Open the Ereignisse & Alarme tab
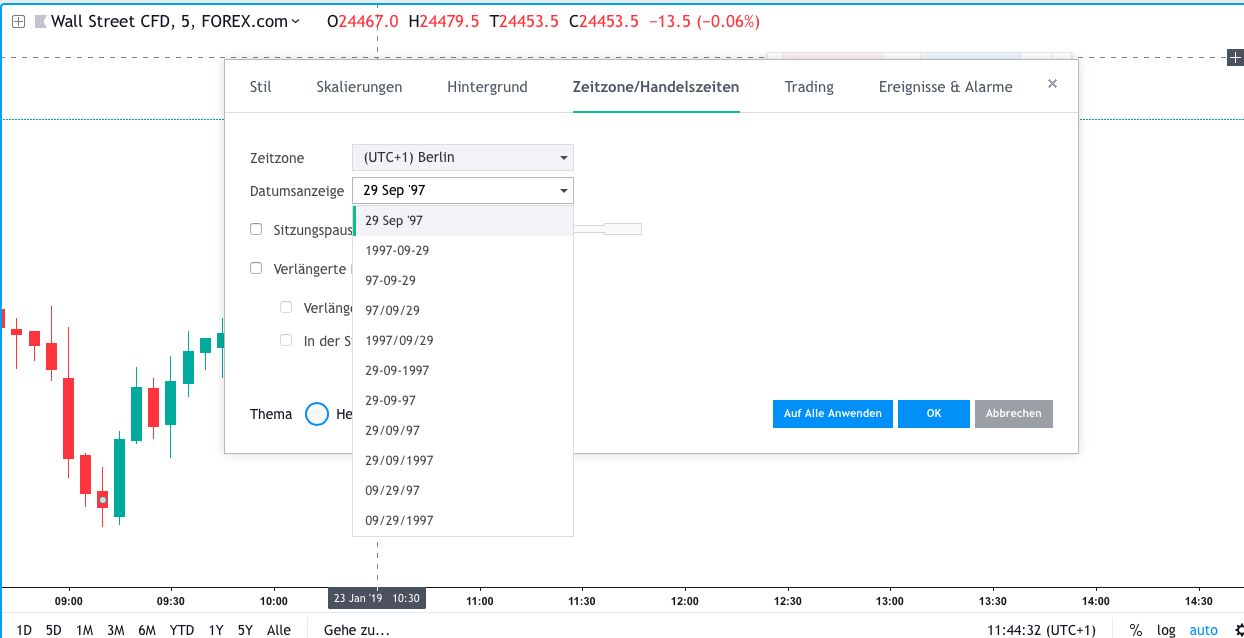This screenshot has width=1244, height=638. coord(945,87)
